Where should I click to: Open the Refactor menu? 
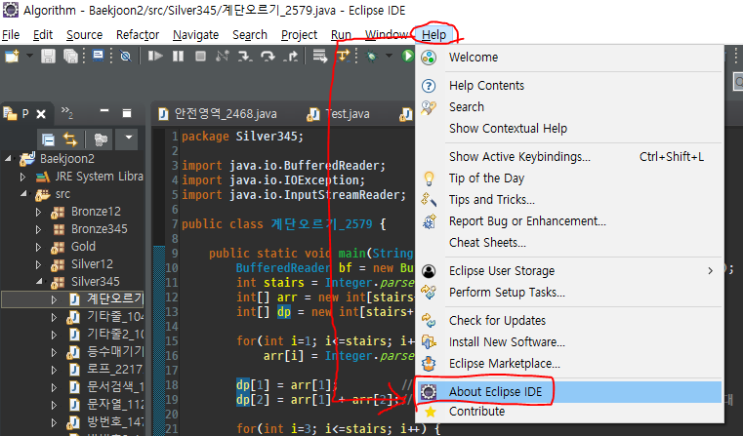137,35
